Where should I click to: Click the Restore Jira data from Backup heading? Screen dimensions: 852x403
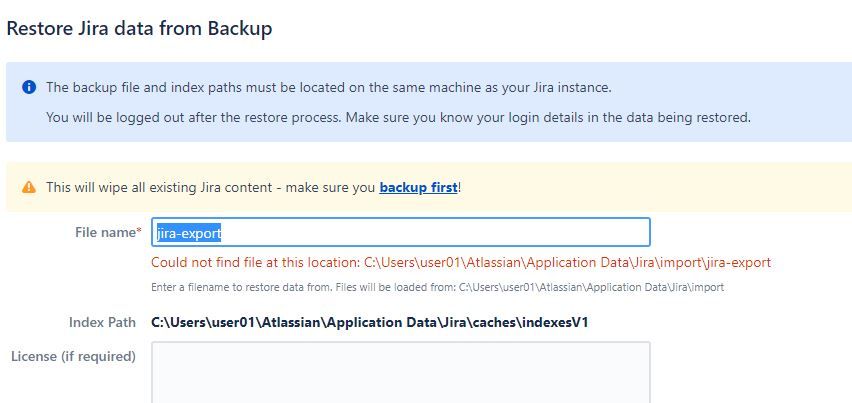click(139, 29)
